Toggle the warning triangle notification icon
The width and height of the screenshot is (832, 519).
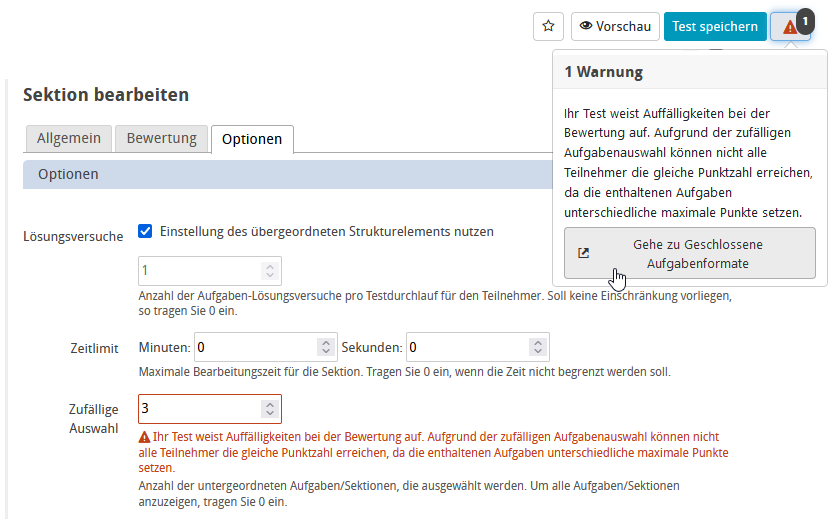pyautogui.click(x=790, y=27)
